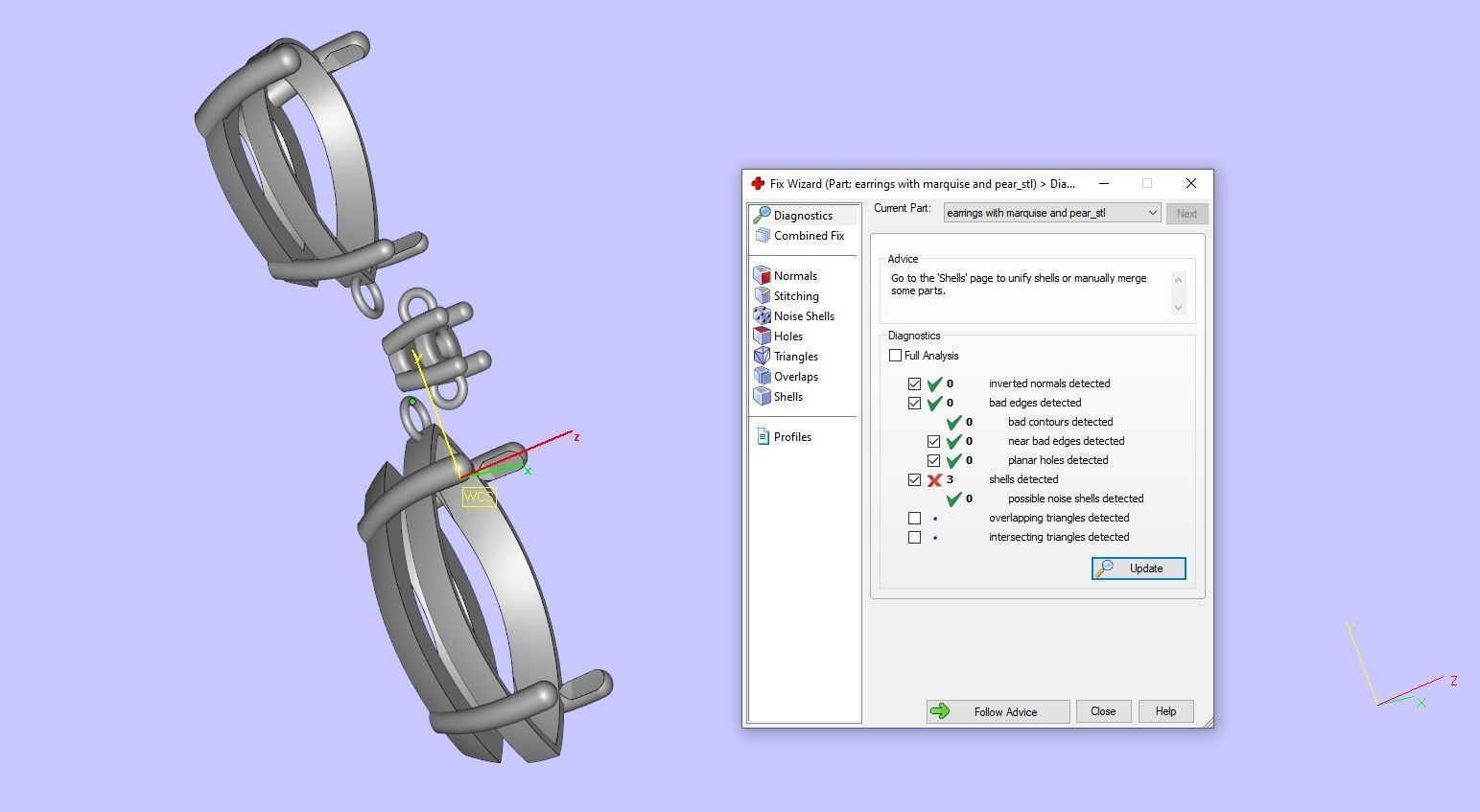The height and width of the screenshot is (812, 1480).
Task: Click the '3' shells count
Action: click(950, 479)
